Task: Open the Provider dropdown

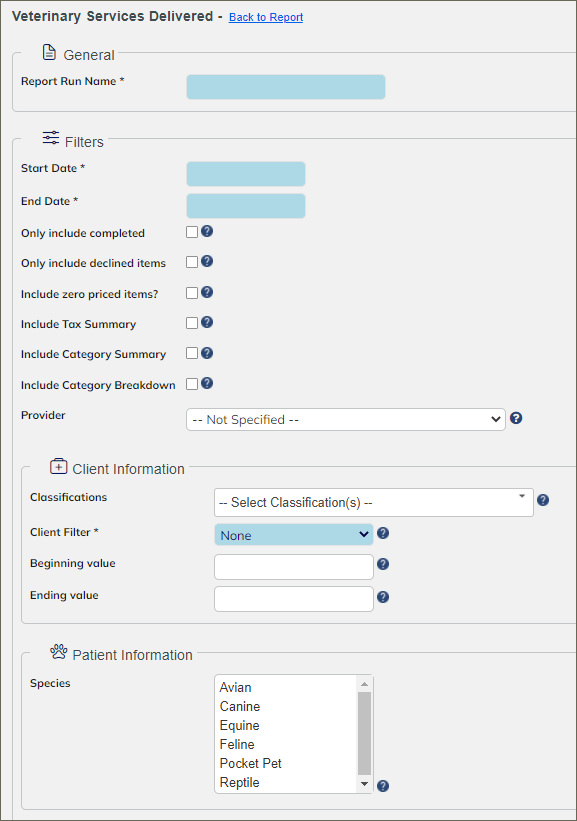Action: (x=346, y=419)
